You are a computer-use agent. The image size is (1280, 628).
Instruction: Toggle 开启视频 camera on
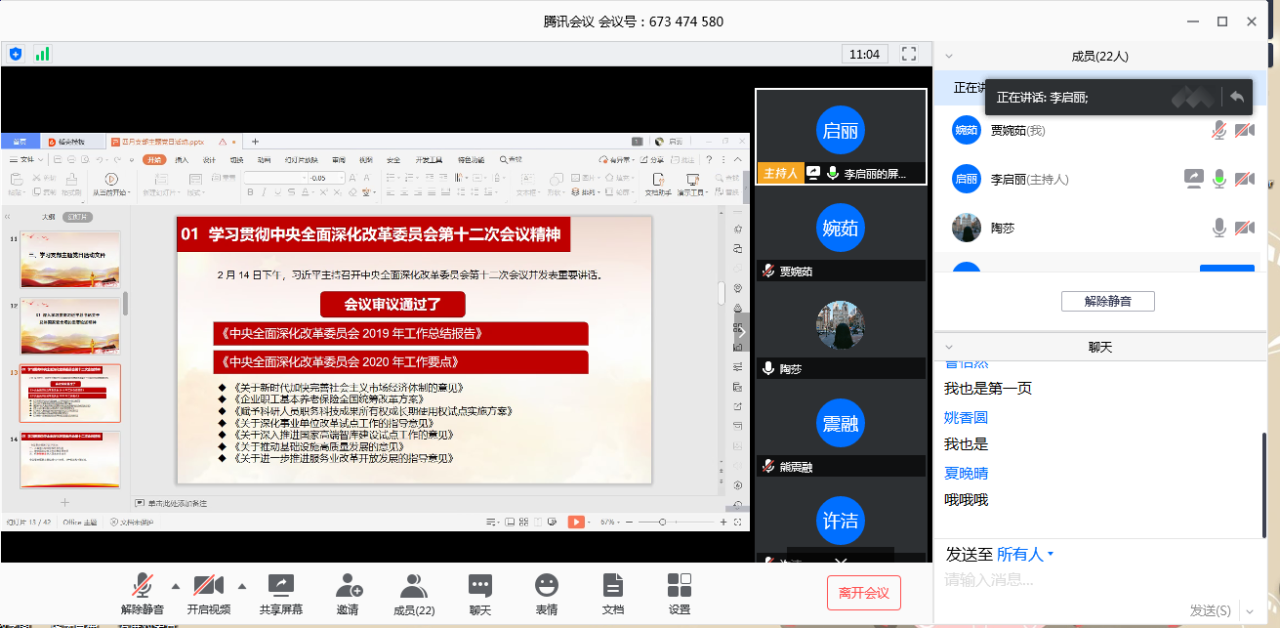coord(208,586)
